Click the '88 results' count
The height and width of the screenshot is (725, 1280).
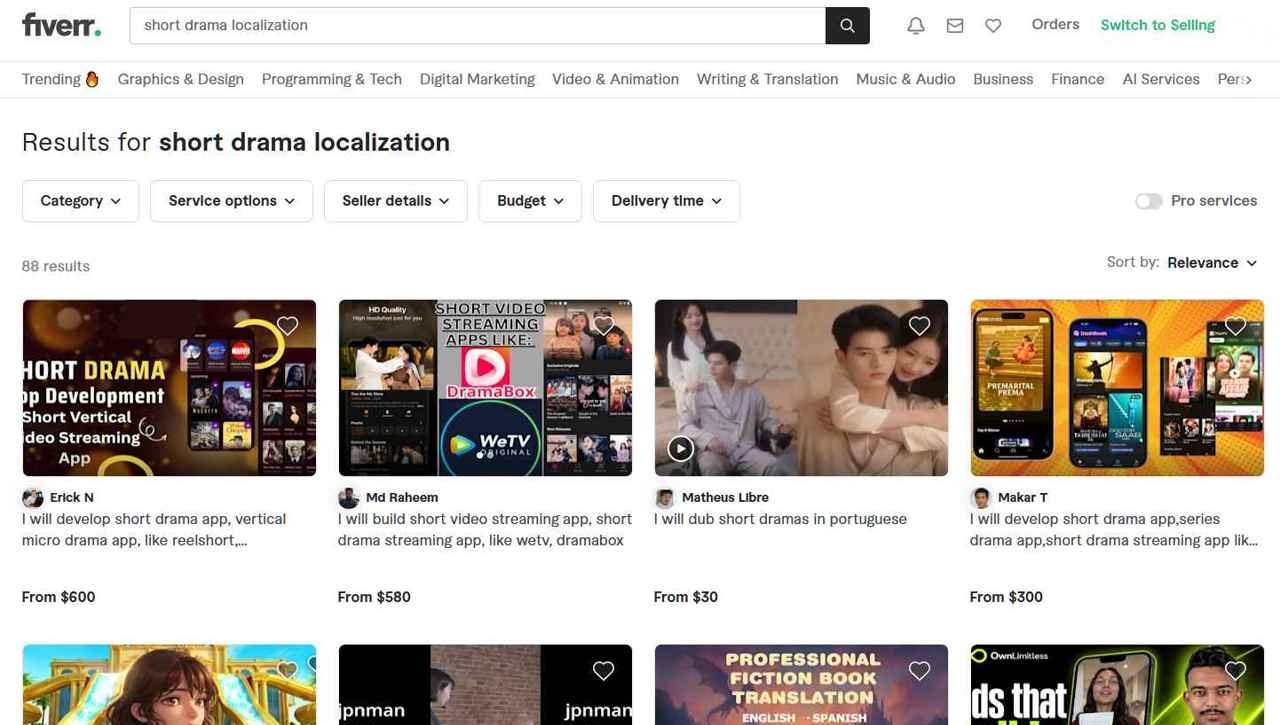(56, 266)
